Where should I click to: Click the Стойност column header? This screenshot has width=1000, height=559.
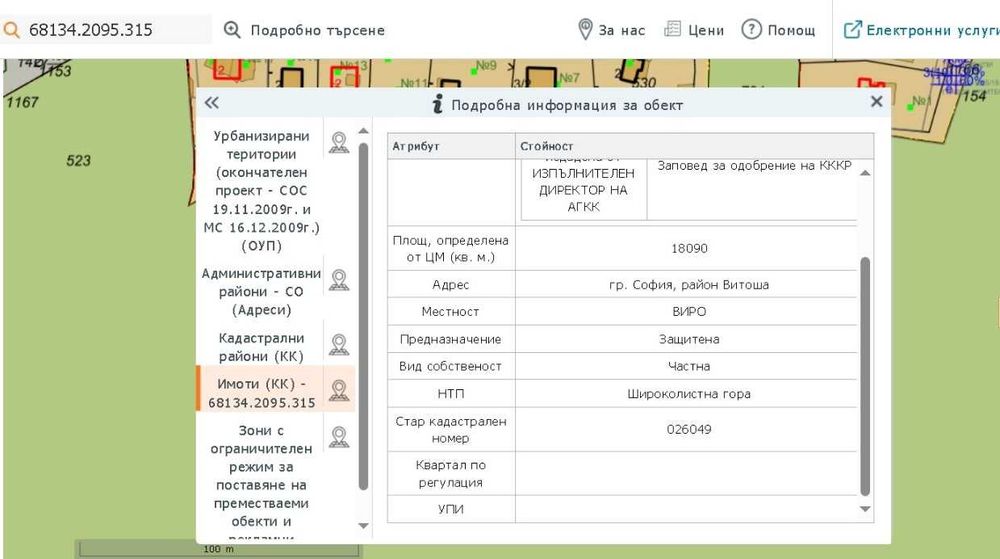tap(695, 146)
